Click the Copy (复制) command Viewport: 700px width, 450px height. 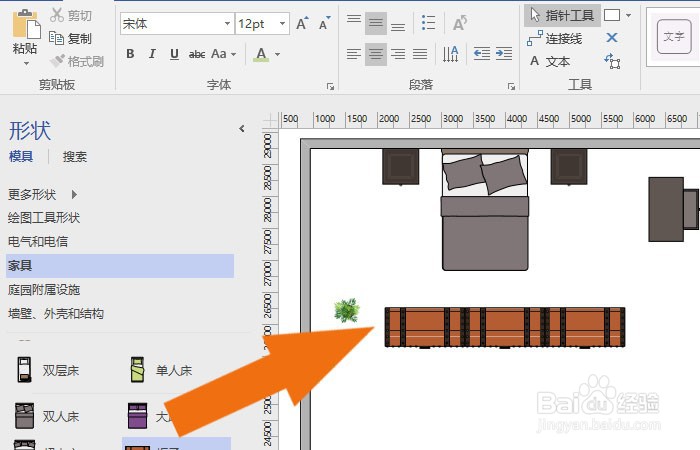click(x=71, y=38)
